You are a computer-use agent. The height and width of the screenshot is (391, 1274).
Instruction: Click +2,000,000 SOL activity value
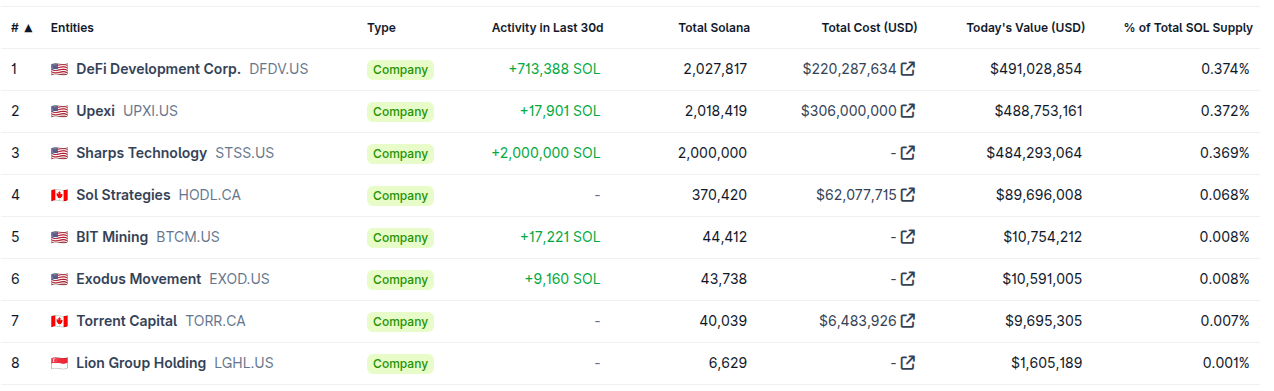pyautogui.click(x=546, y=153)
